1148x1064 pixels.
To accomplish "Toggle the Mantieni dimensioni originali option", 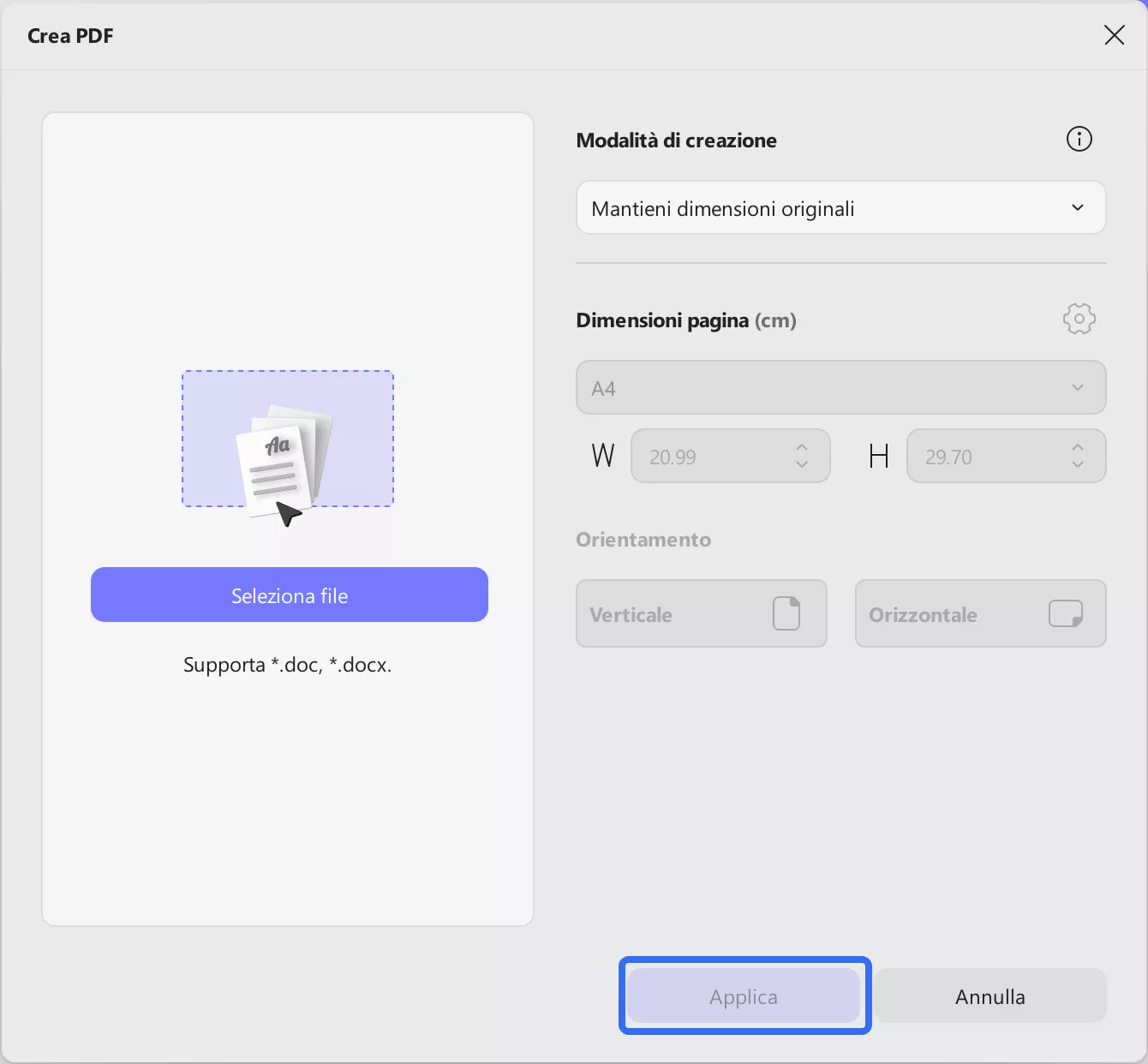I will 840,207.
